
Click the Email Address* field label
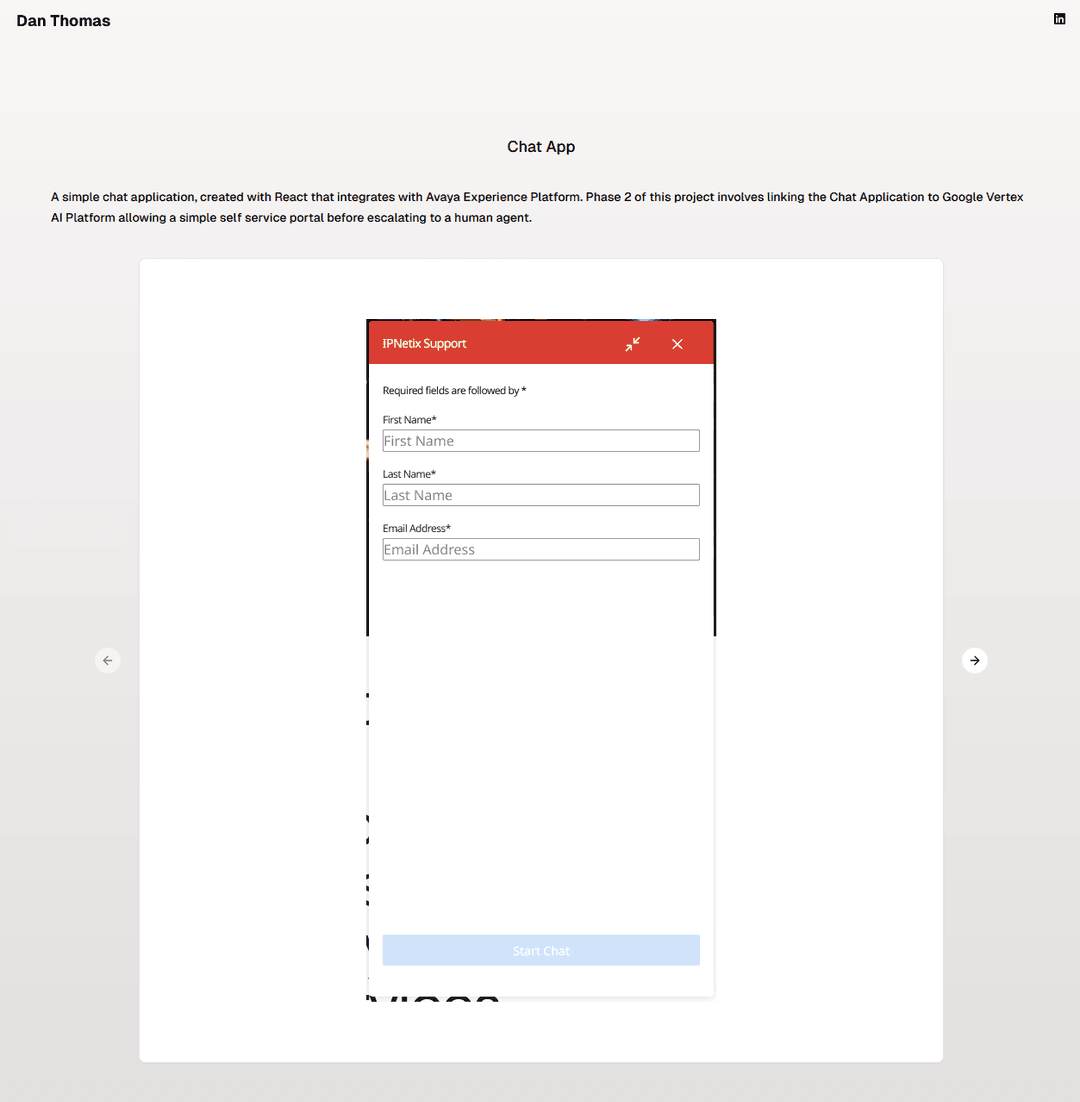pyautogui.click(x=416, y=528)
